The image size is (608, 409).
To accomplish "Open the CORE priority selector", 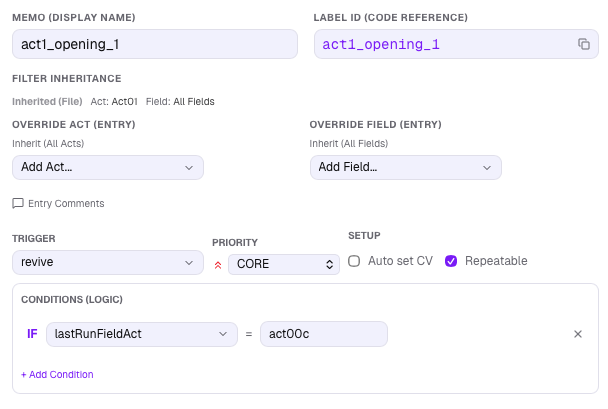I will [284, 265].
